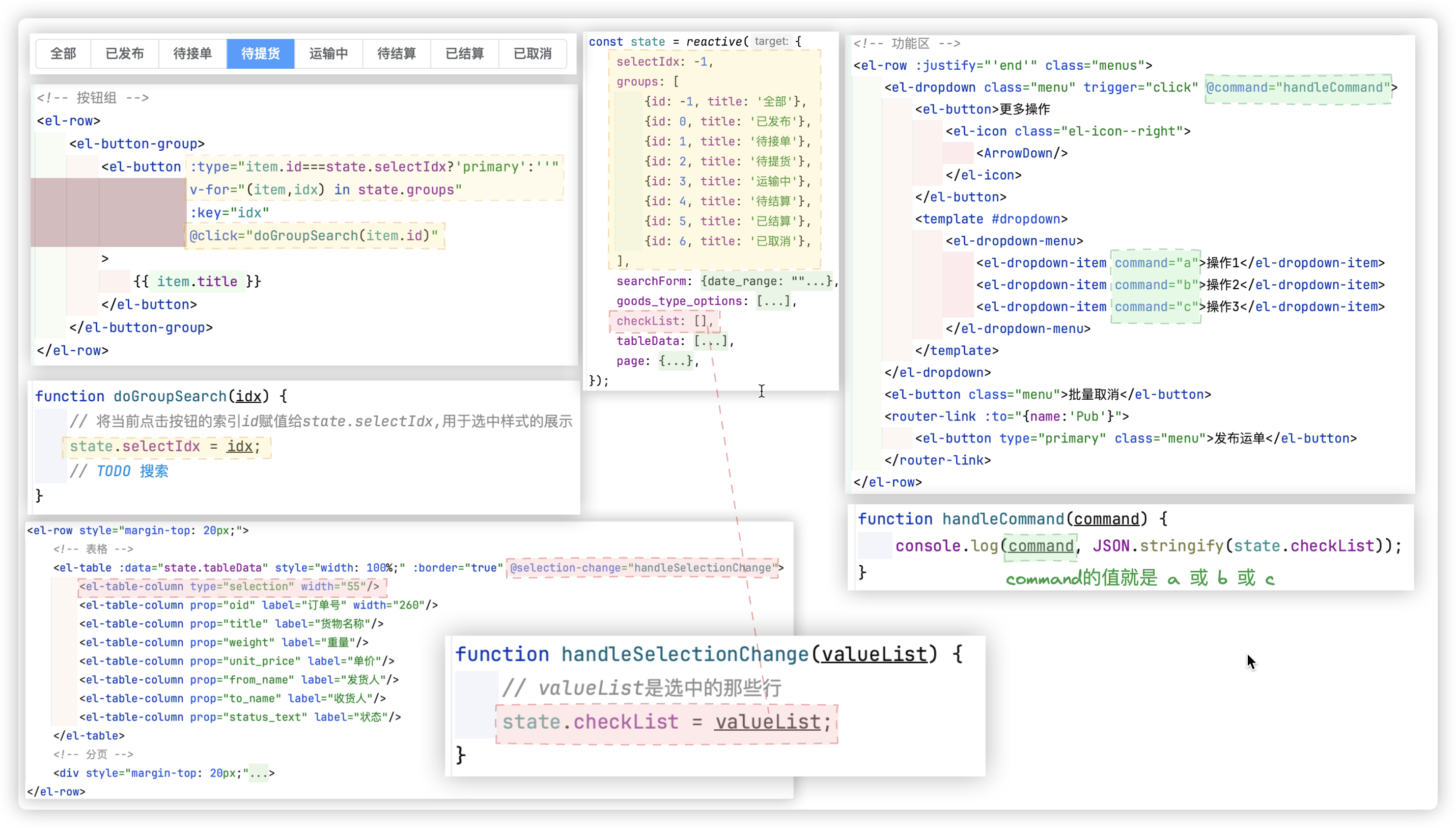
Task: Expand the folded goods_type_options array
Action: (x=773, y=301)
